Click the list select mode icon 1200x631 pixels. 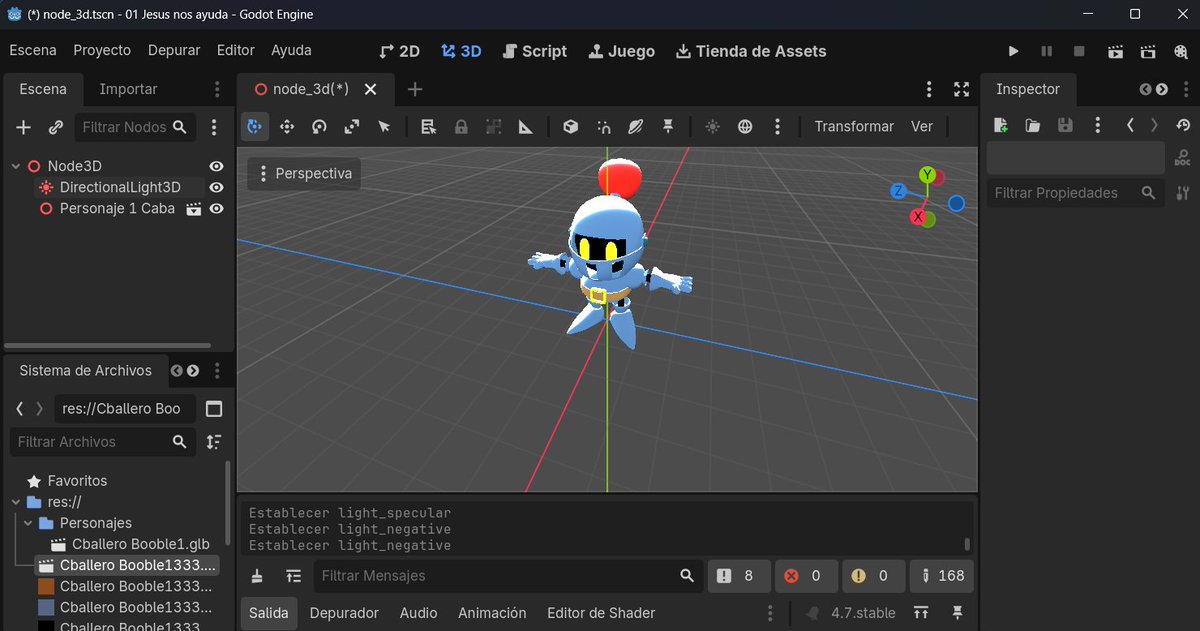click(x=428, y=127)
